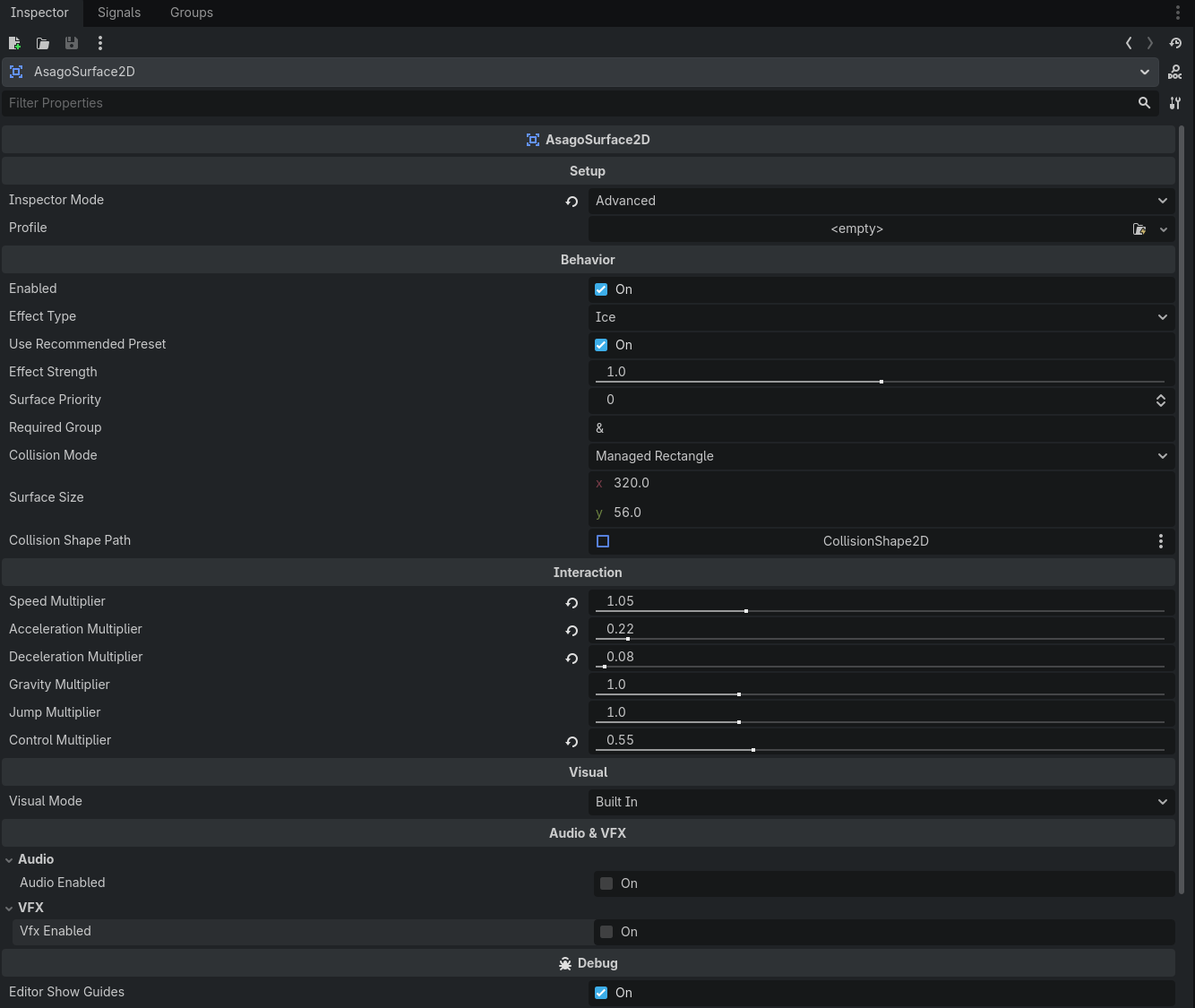The image size is (1195, 1008).
Task: Adjust the Surface Priority stepper arrows
Action: [1161, 401]
